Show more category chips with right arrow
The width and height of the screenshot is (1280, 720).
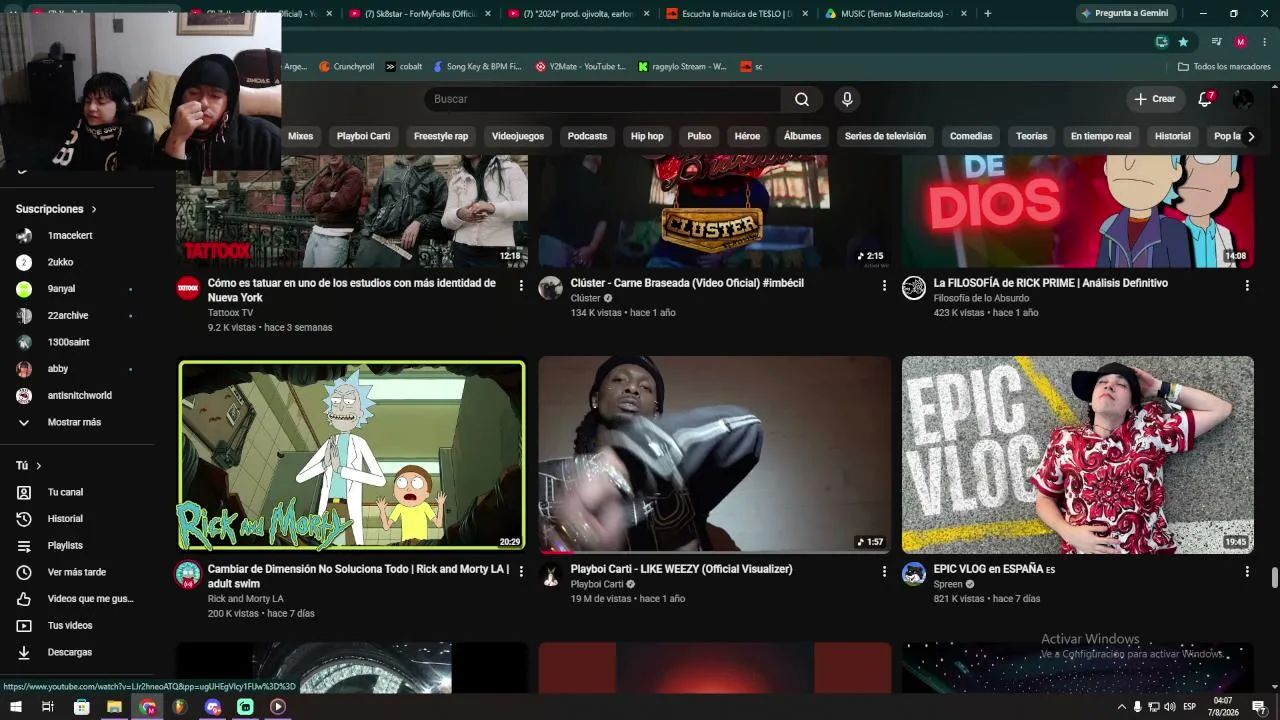tap(1250, 136)
